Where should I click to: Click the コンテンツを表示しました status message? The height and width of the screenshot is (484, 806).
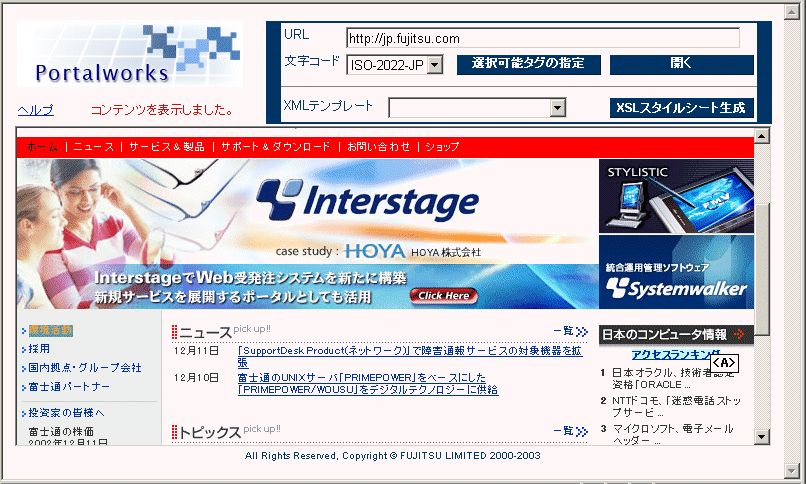[163, 110]
